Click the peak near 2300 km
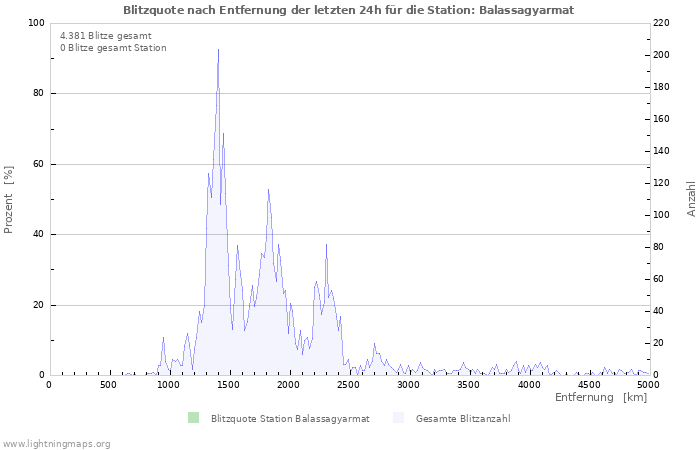 [326, 245]
